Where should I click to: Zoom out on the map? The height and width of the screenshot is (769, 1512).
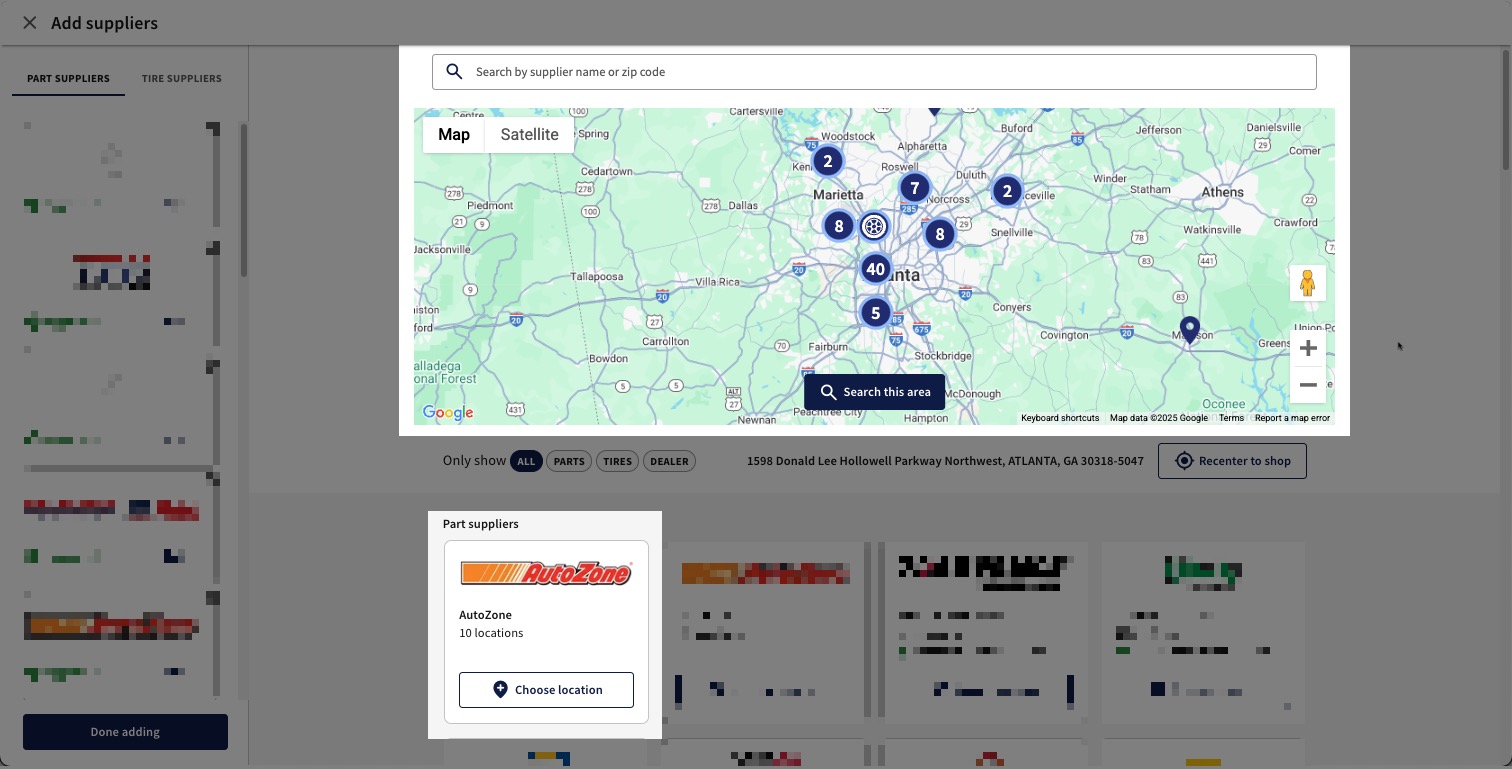pyautogui.click(x=1307, y=384)
